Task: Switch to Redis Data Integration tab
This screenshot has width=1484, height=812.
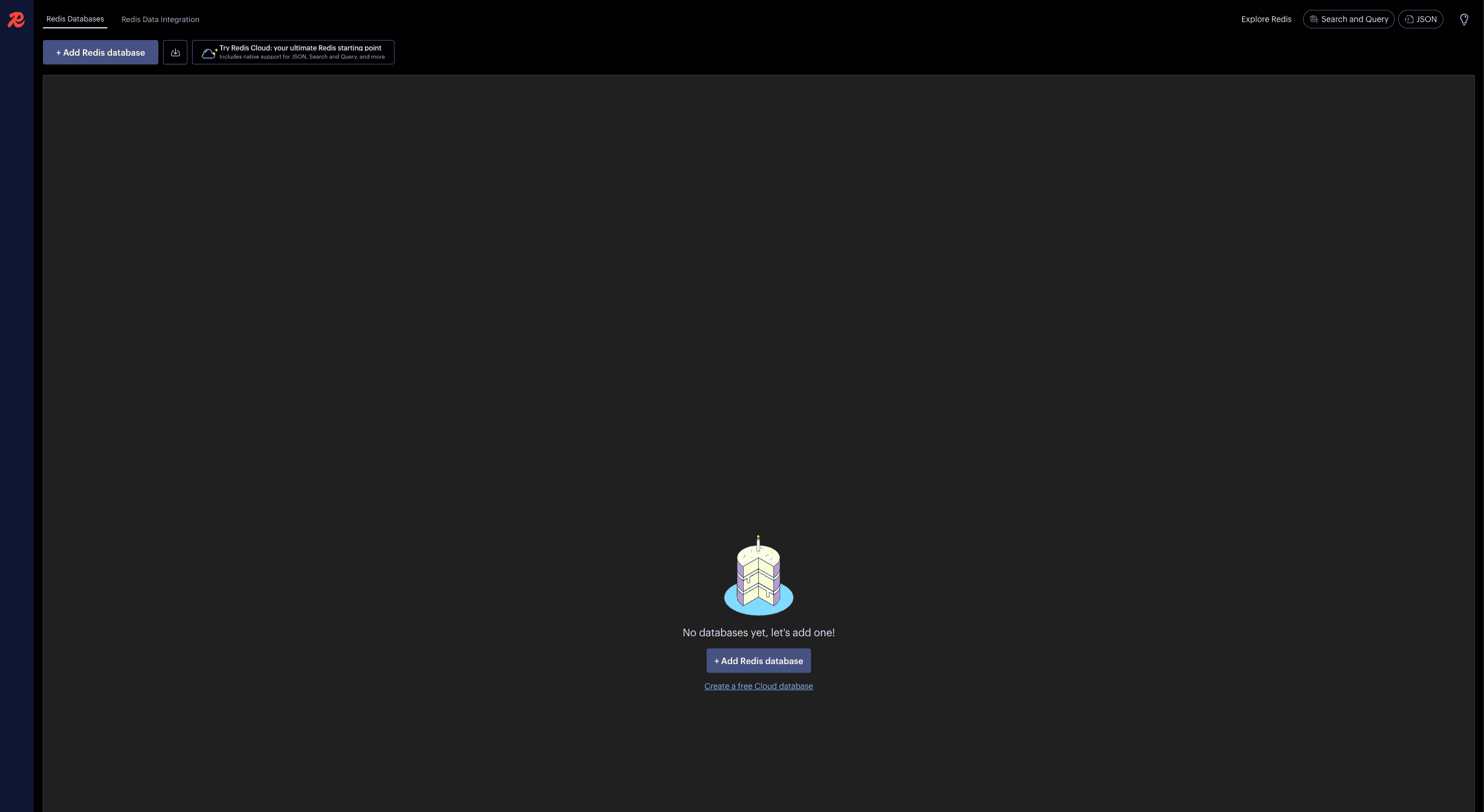Action: pyautogui.click(x=160, y=19)
